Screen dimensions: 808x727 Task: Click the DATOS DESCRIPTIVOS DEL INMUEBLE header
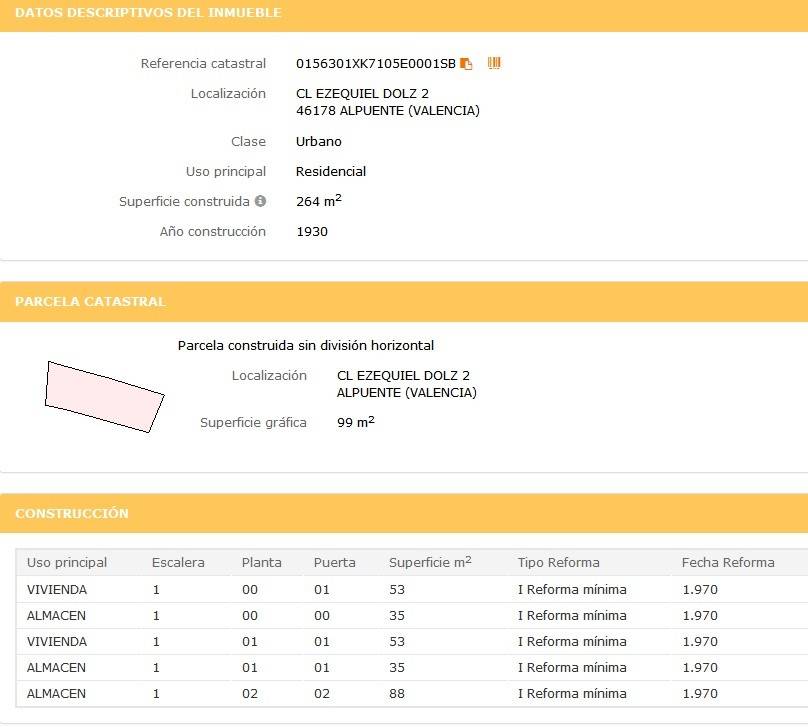[148, 13]
